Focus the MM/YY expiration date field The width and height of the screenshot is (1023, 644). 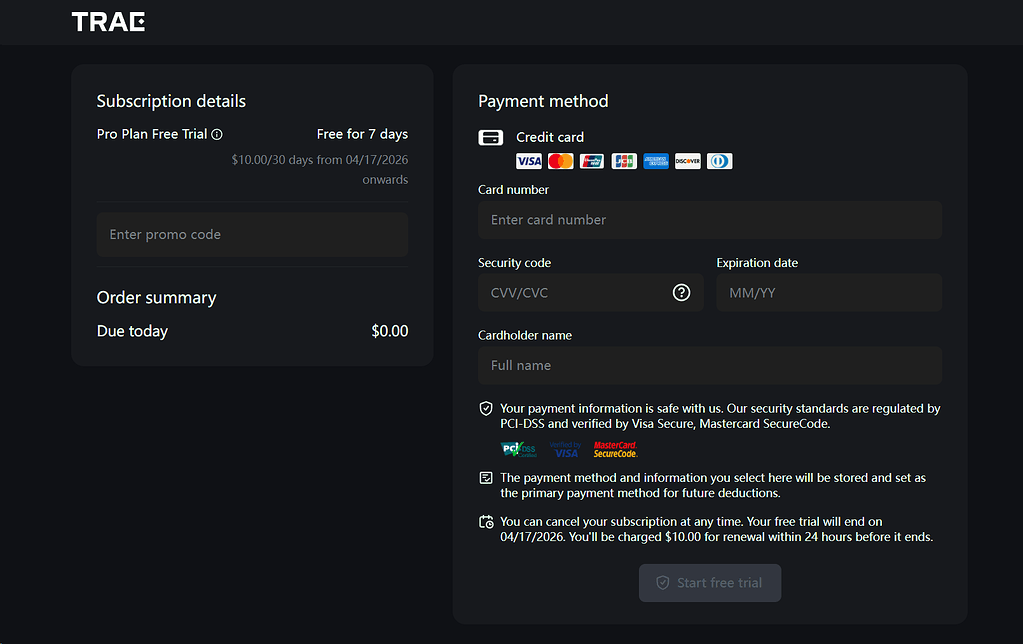pos(829,293)
